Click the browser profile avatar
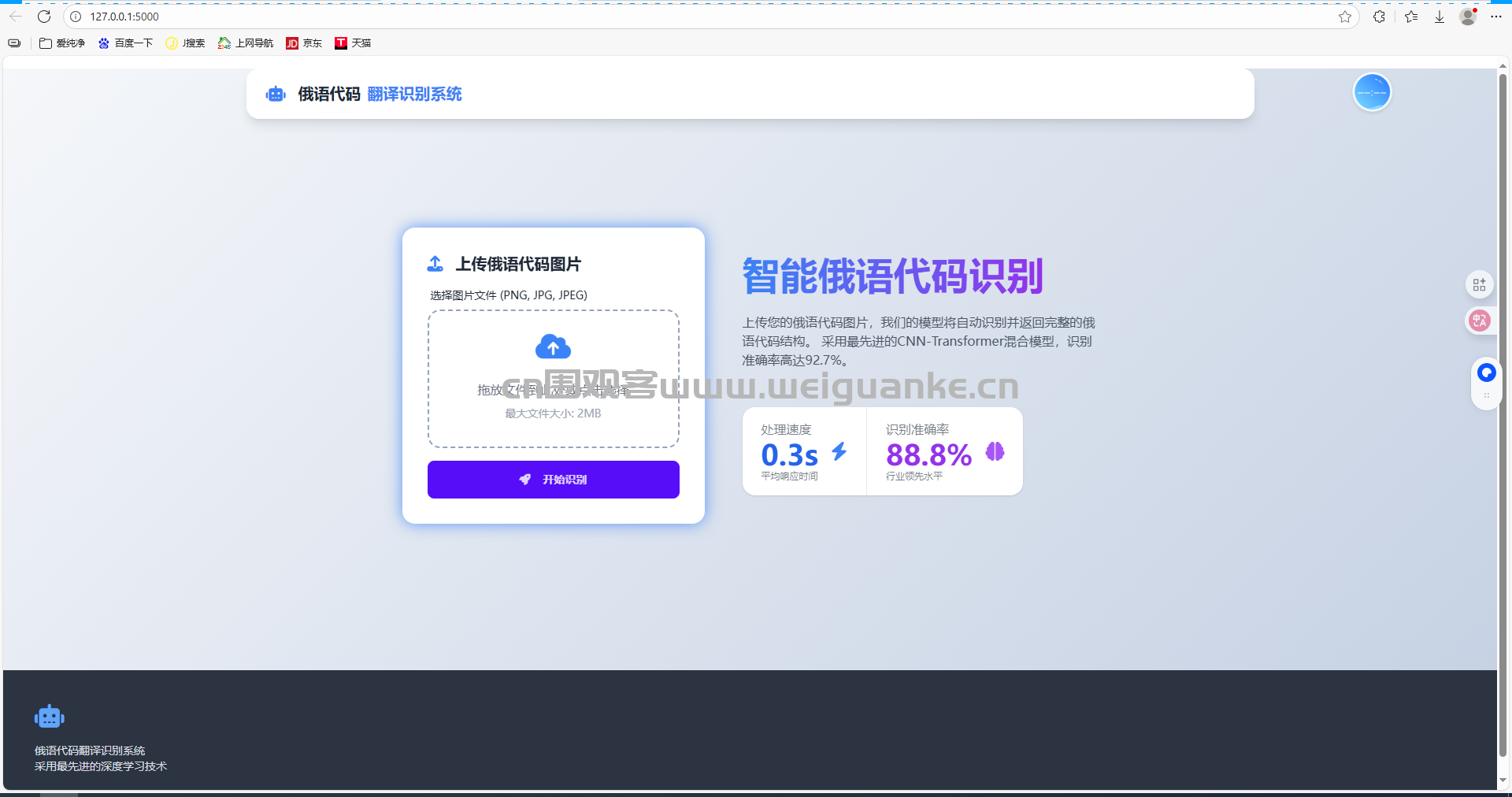Image resolution: width=1512 pixels, height=797 pixels. click(1468, 17)
